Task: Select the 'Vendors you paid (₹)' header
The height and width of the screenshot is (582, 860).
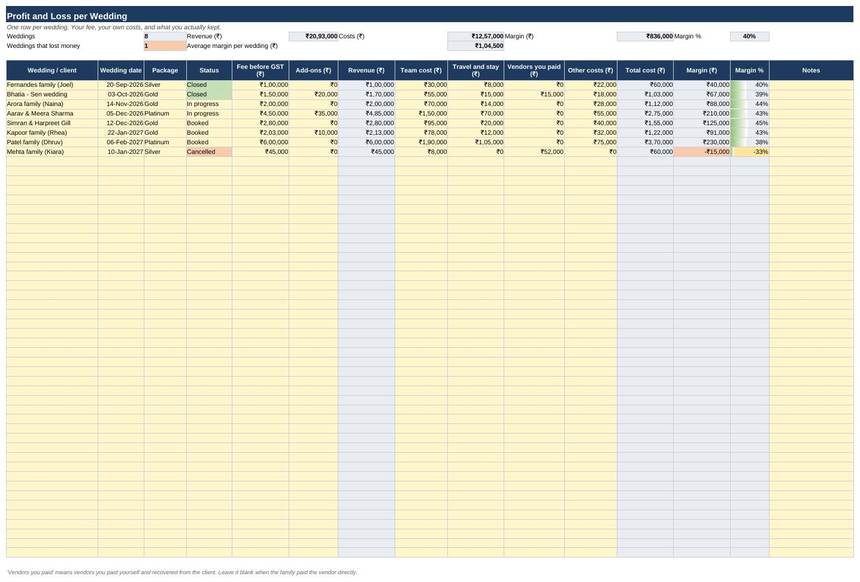Action: 534,70
